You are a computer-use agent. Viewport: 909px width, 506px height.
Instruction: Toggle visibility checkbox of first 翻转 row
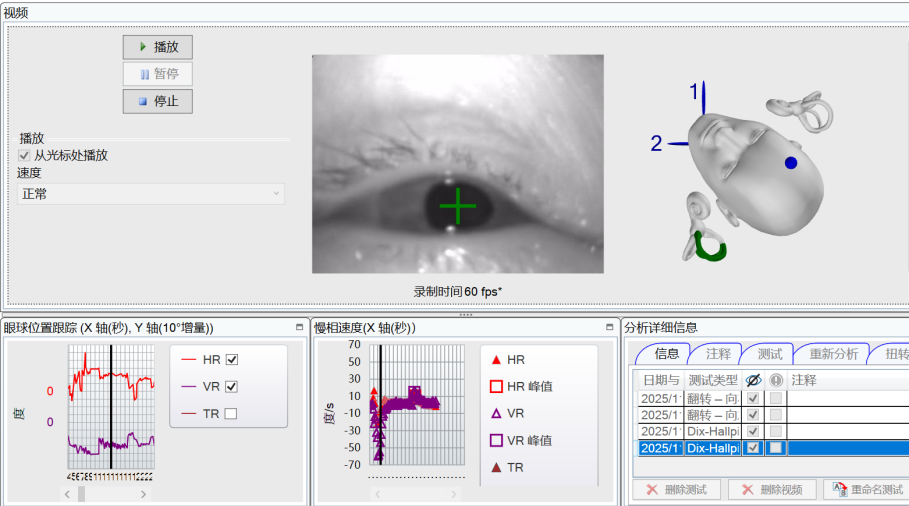coord(752,398)
